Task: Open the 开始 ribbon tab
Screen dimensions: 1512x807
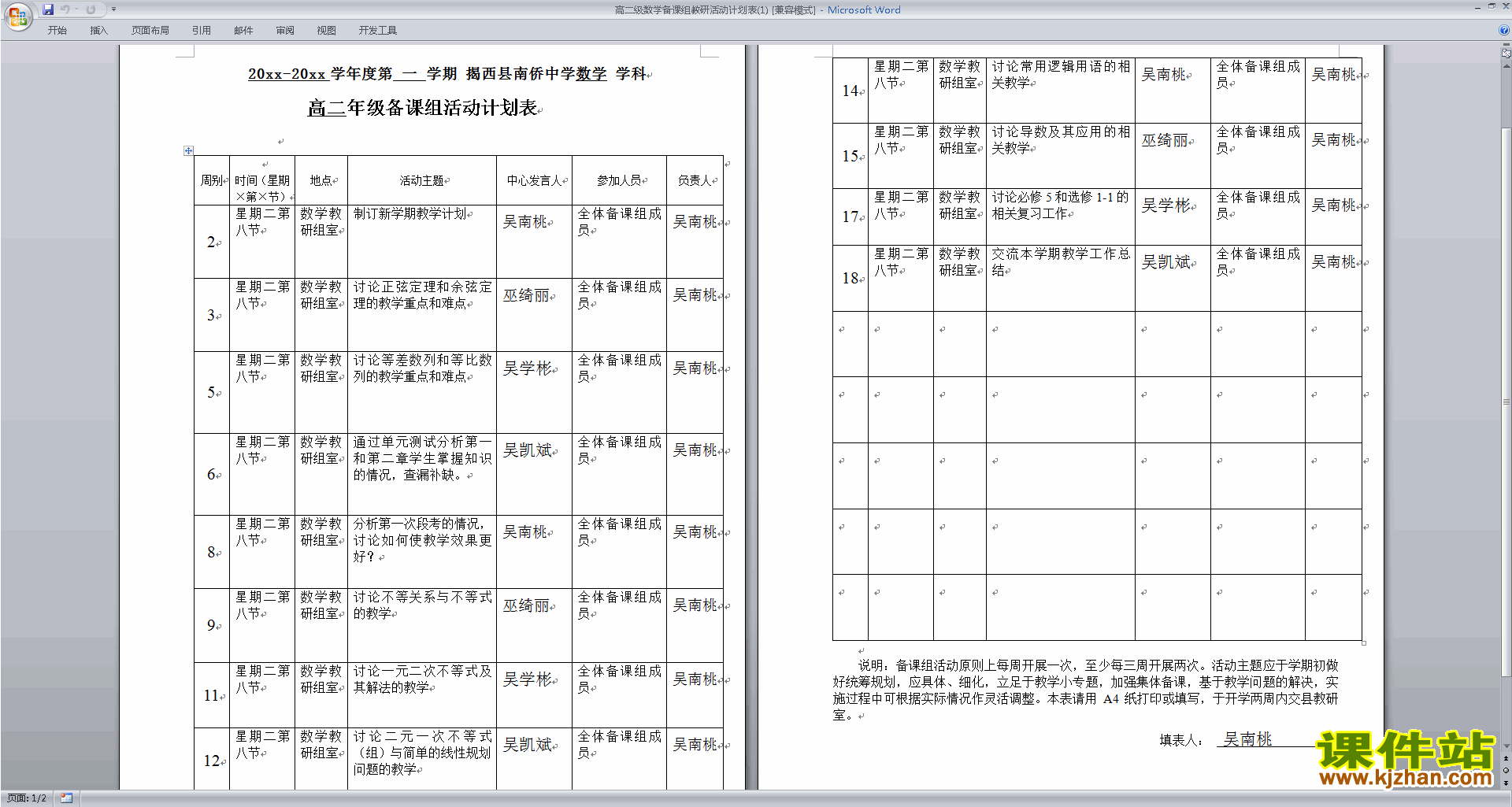Action: pos(57,30)
